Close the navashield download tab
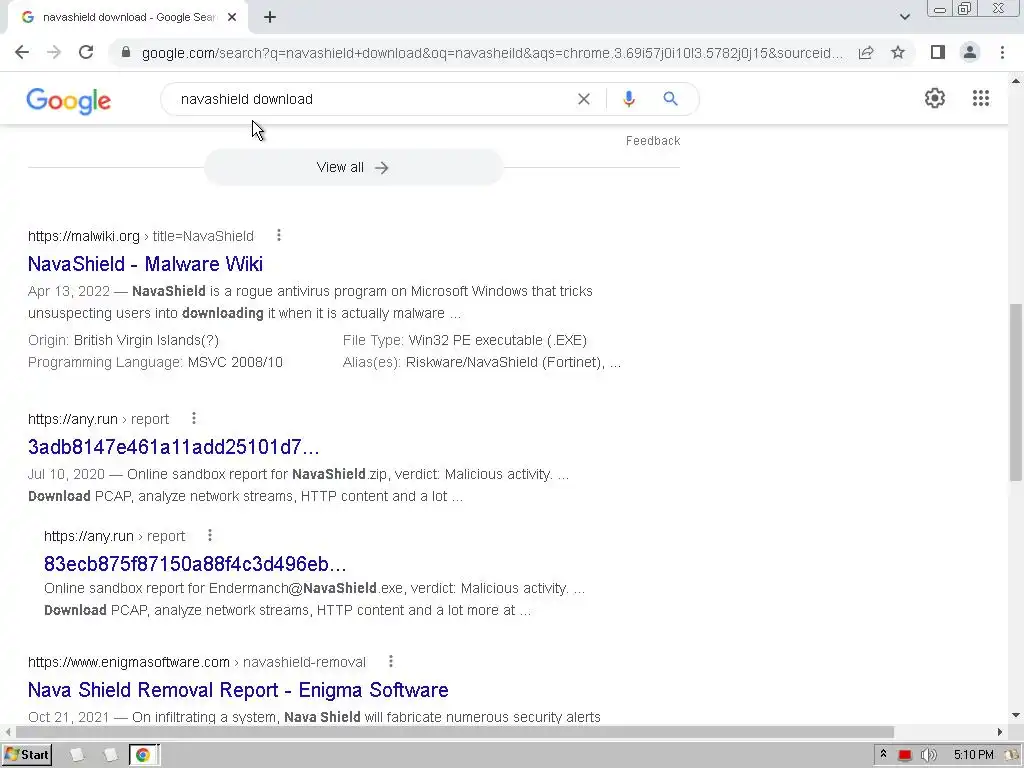This screenshot has height=768, width=1024. pyautogui.click(x=232, y=17)
